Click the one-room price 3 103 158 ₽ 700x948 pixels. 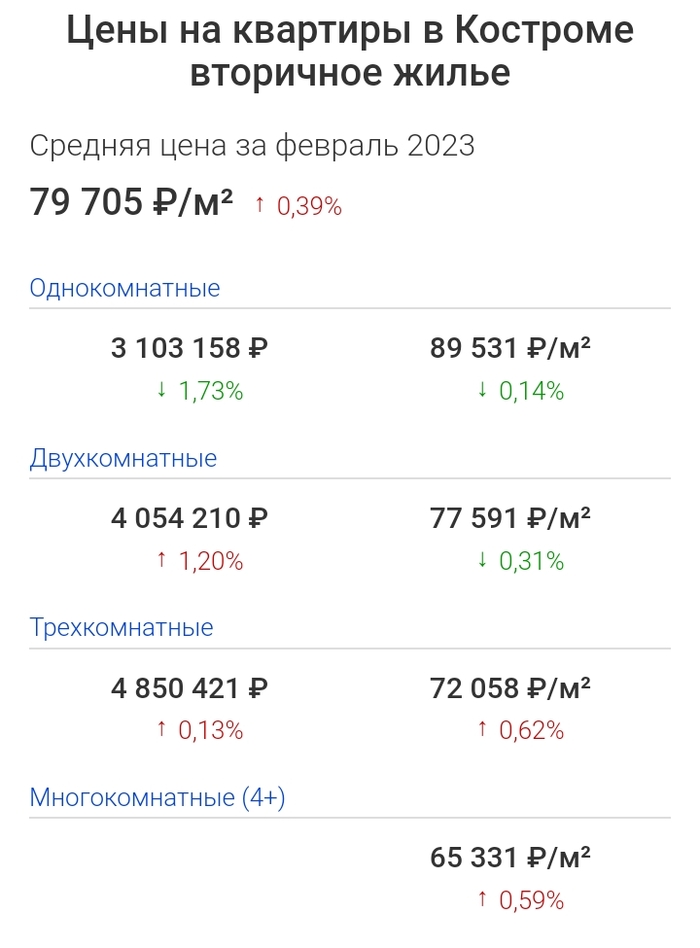189,348
